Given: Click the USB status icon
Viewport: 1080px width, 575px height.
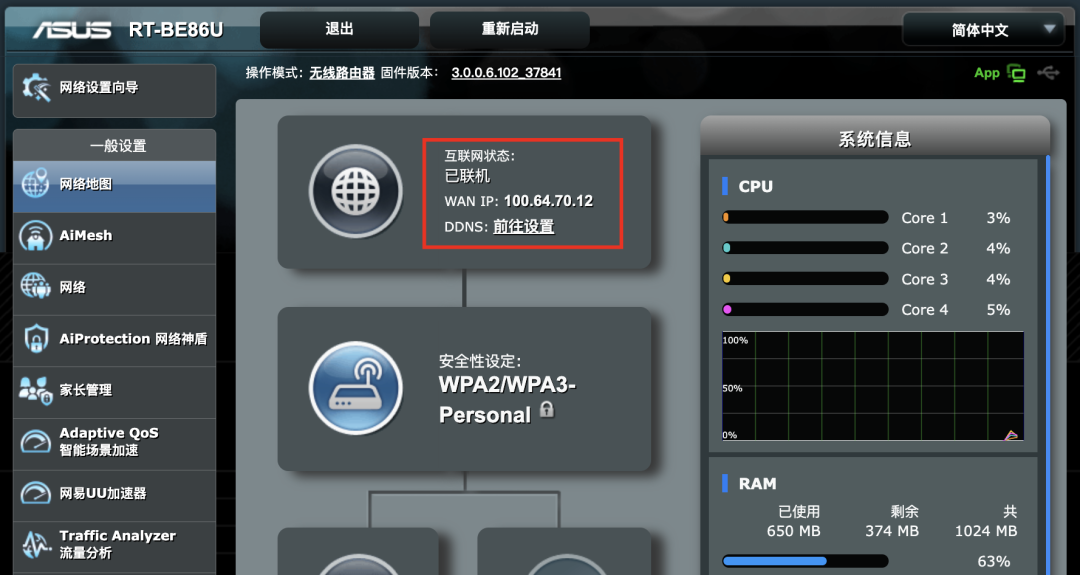Looking at the screenshot, I should [1048, 72].
